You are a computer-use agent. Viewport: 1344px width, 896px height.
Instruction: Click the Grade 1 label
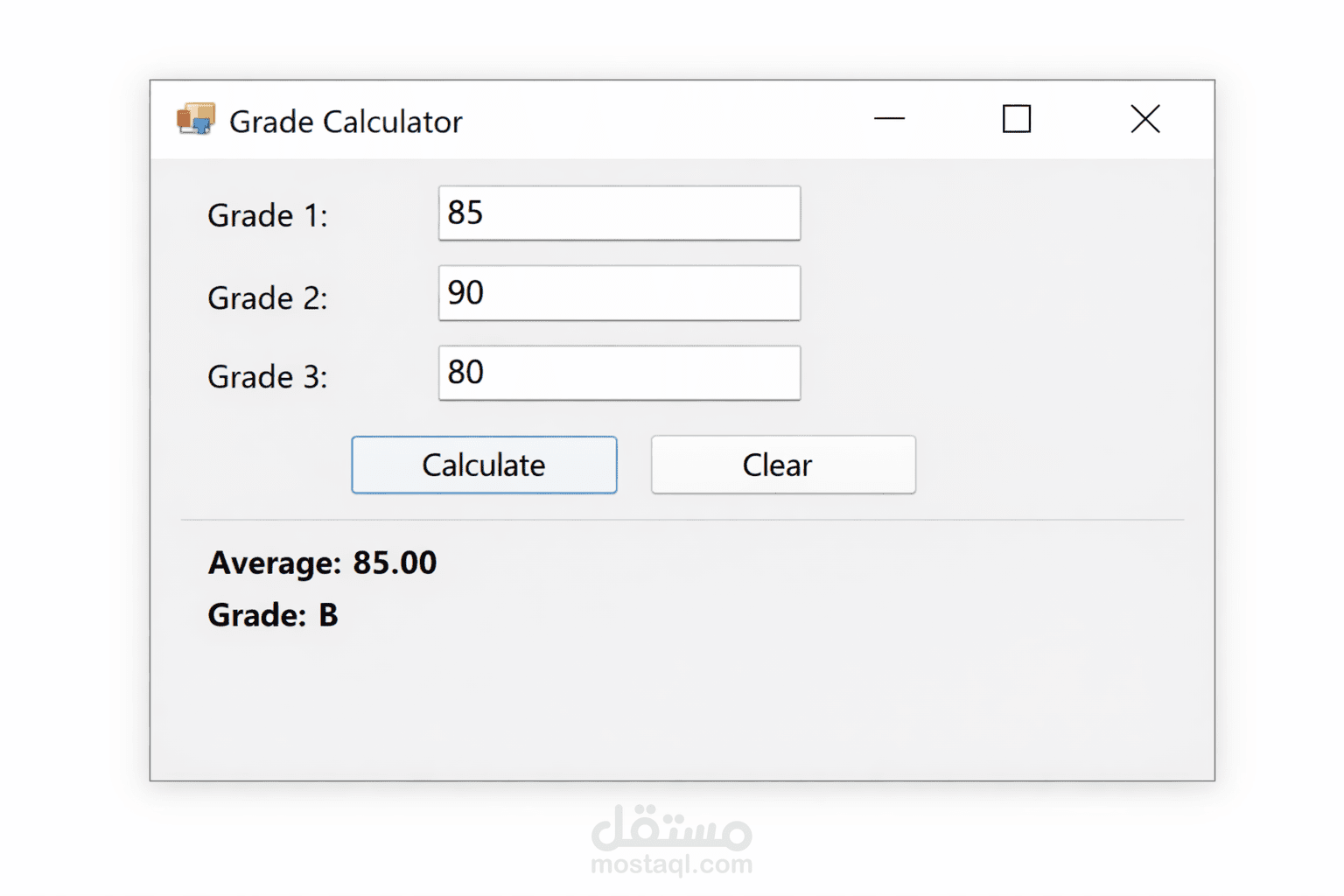(267, 215)
